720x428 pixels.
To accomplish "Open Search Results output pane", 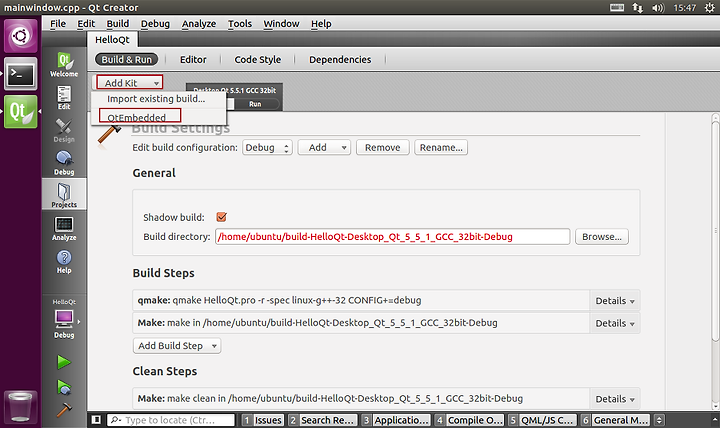I will tap(322, 420).
